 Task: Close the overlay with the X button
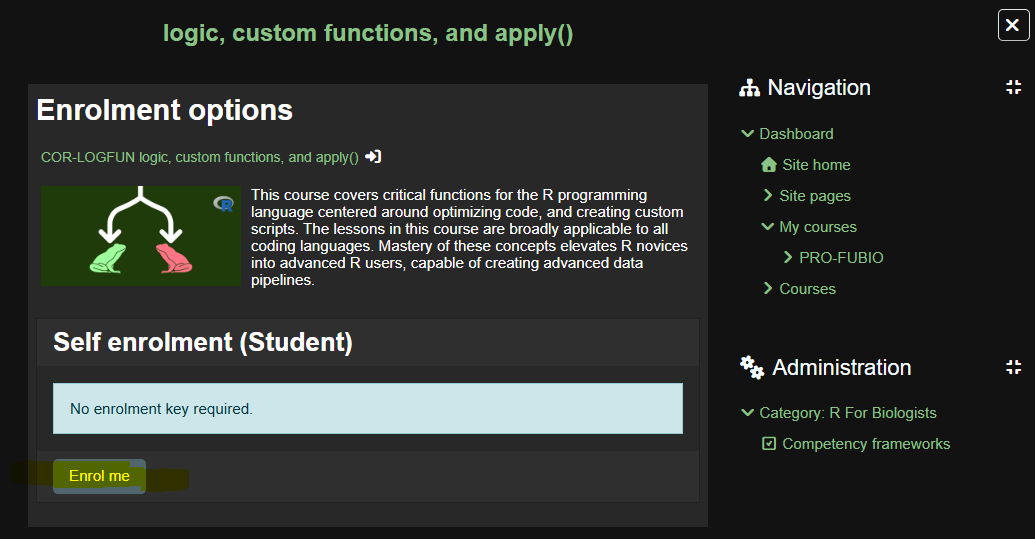[x=1013, y=24]
